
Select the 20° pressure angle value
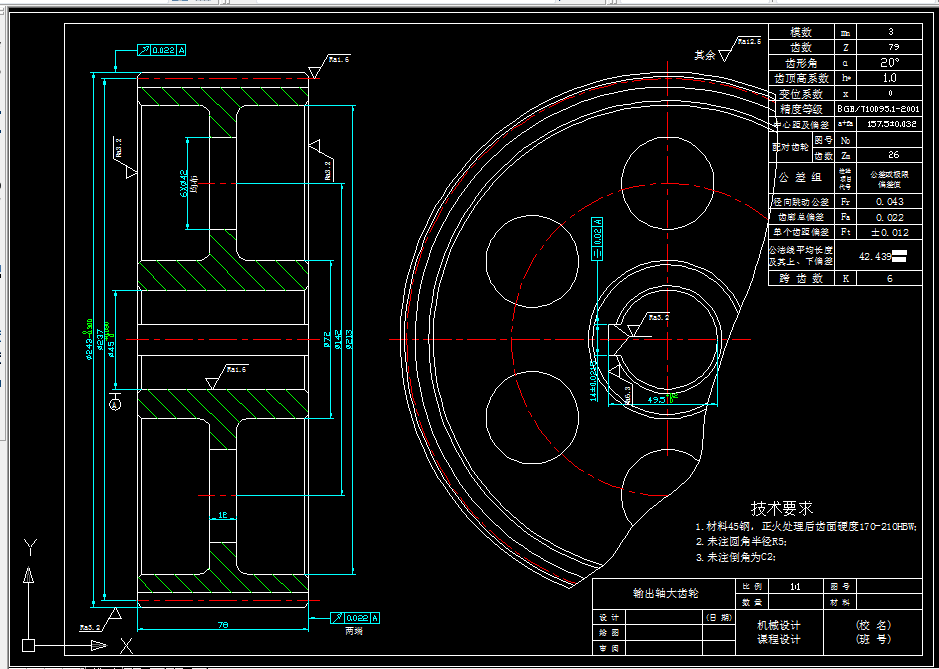tap(890, 63)
